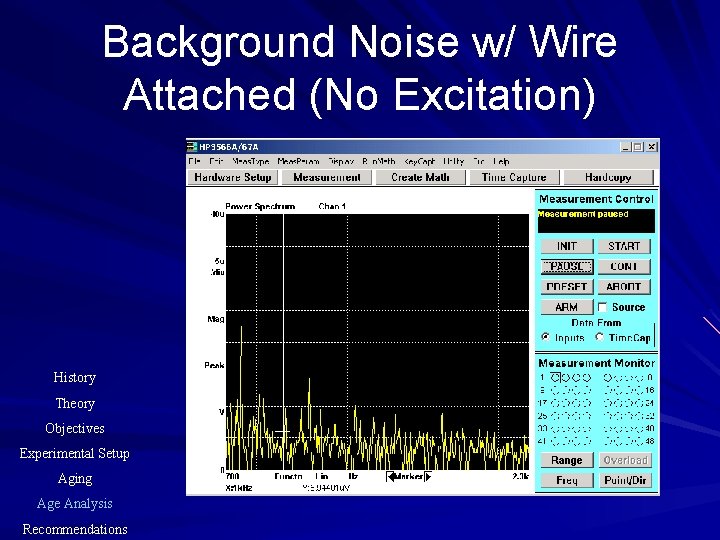Open the RunMath menu
720x540 pixels.
378,162
